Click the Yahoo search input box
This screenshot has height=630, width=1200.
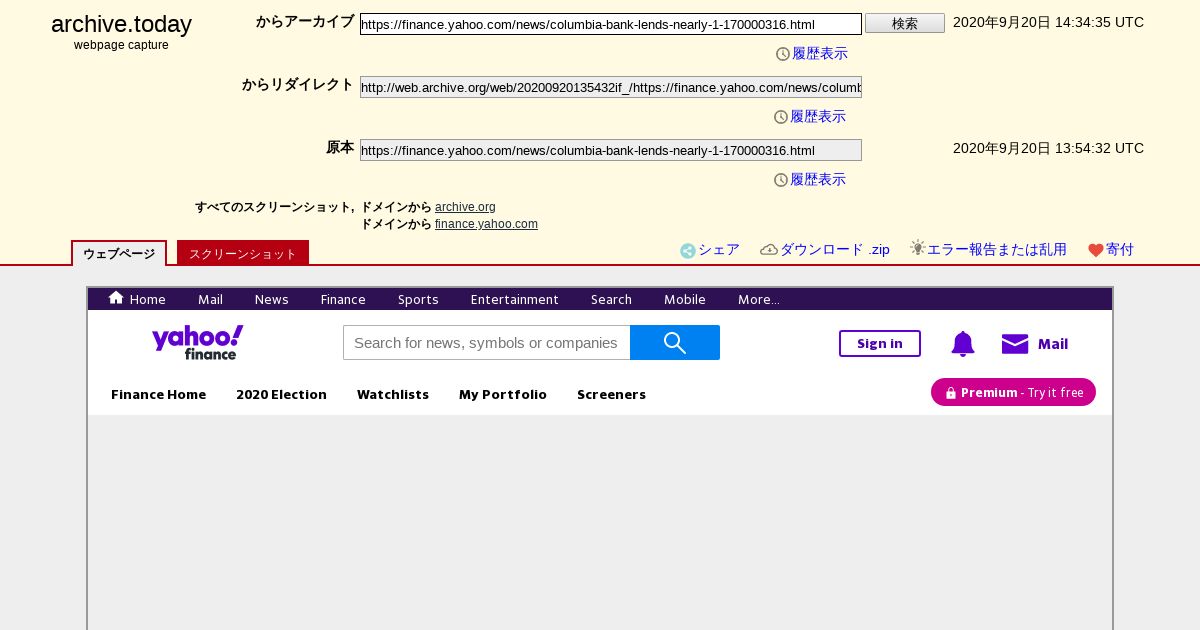[487, 343]
